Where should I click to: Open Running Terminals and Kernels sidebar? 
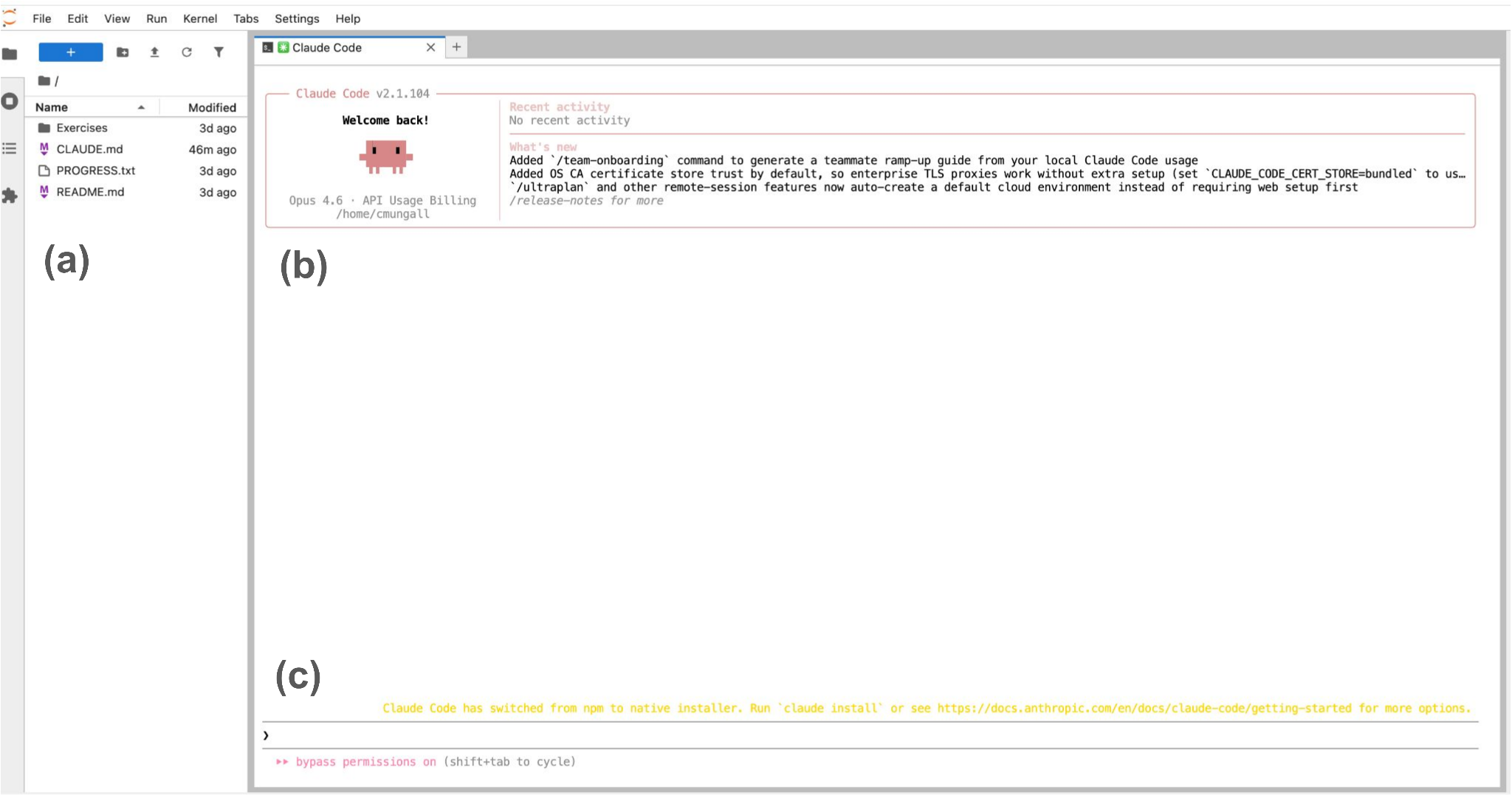(10, 101)
